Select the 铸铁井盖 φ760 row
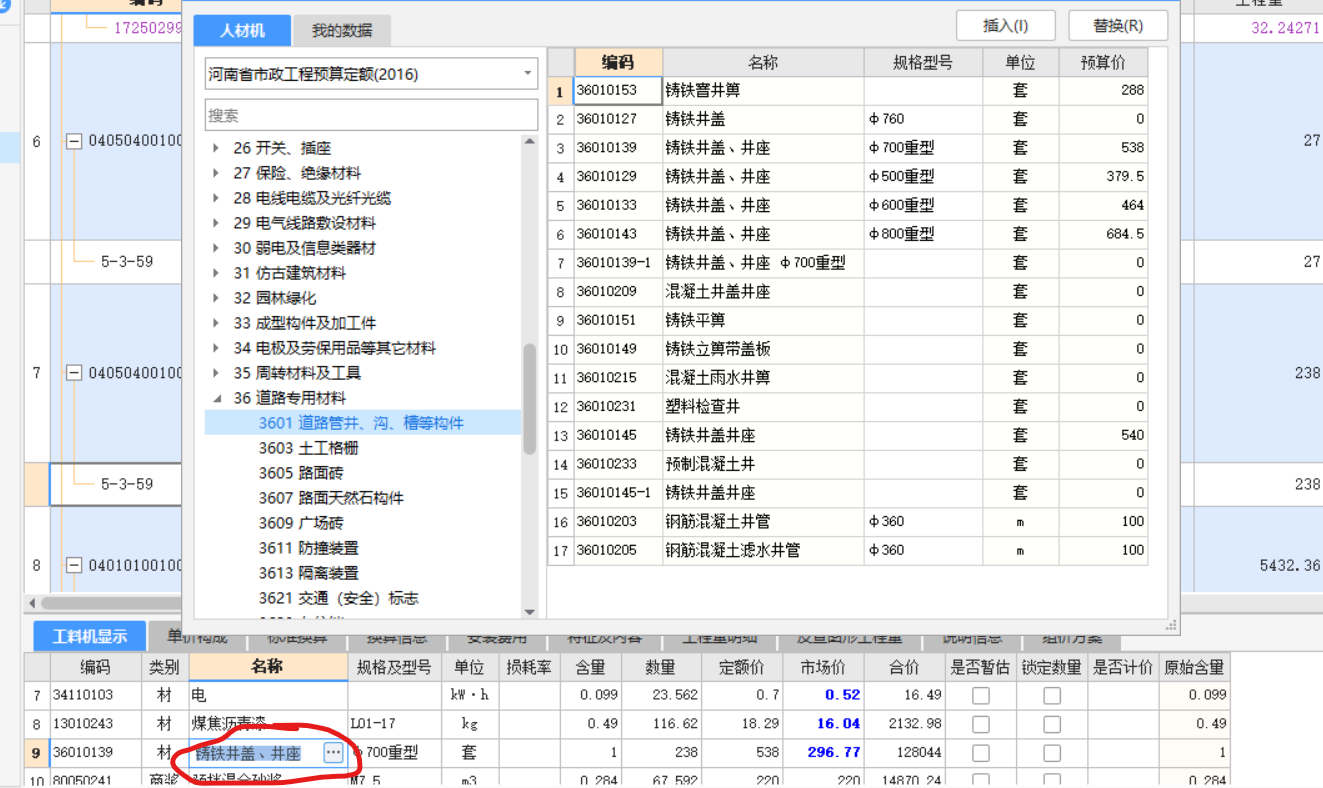1323x788 pixels. point(847,119)
